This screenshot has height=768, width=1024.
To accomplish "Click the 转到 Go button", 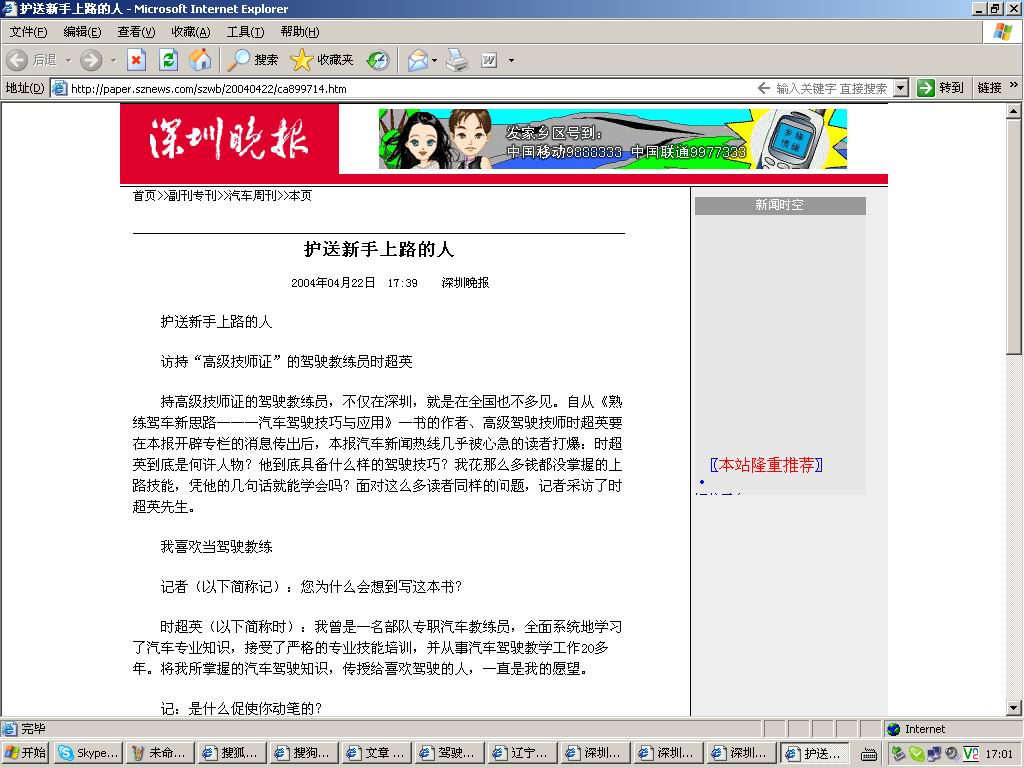I will tap(941, 88).
